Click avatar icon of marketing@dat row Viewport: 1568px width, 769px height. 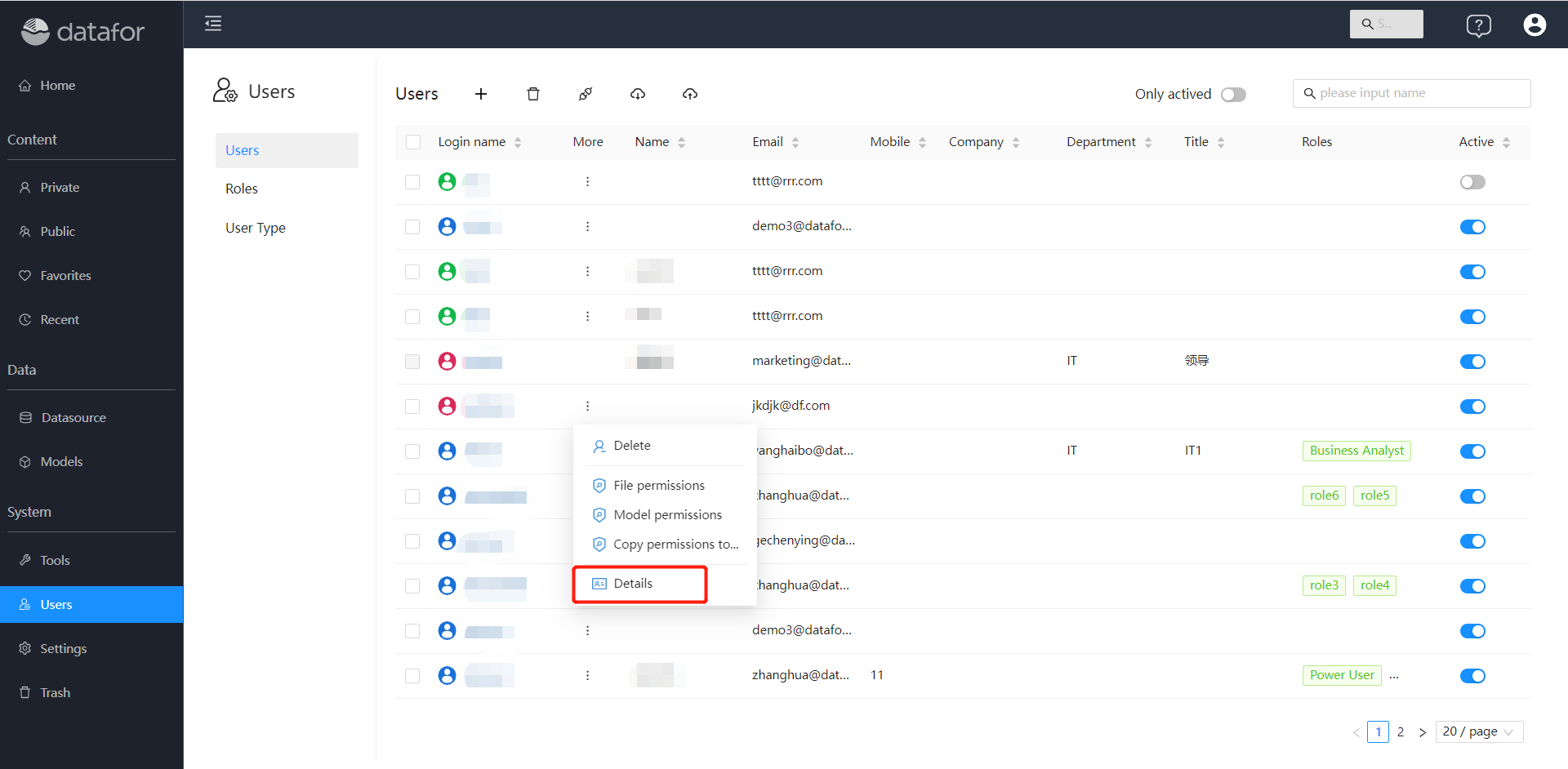[447, 361]
